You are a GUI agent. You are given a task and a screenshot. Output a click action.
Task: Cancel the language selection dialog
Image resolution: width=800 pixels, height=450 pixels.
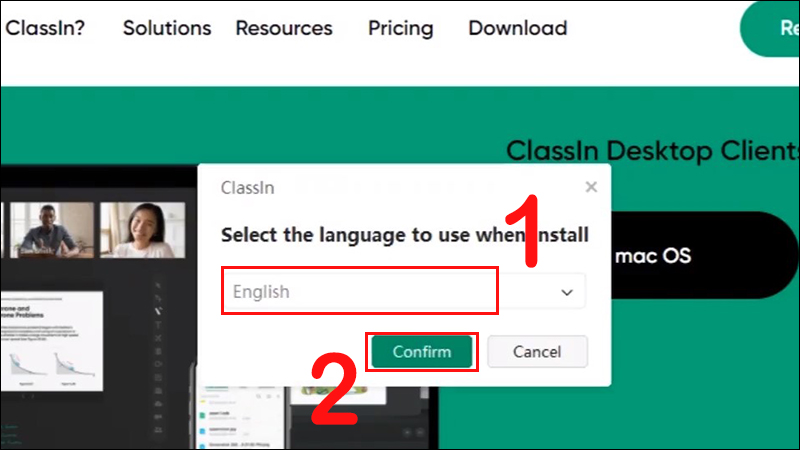[537, 352]
